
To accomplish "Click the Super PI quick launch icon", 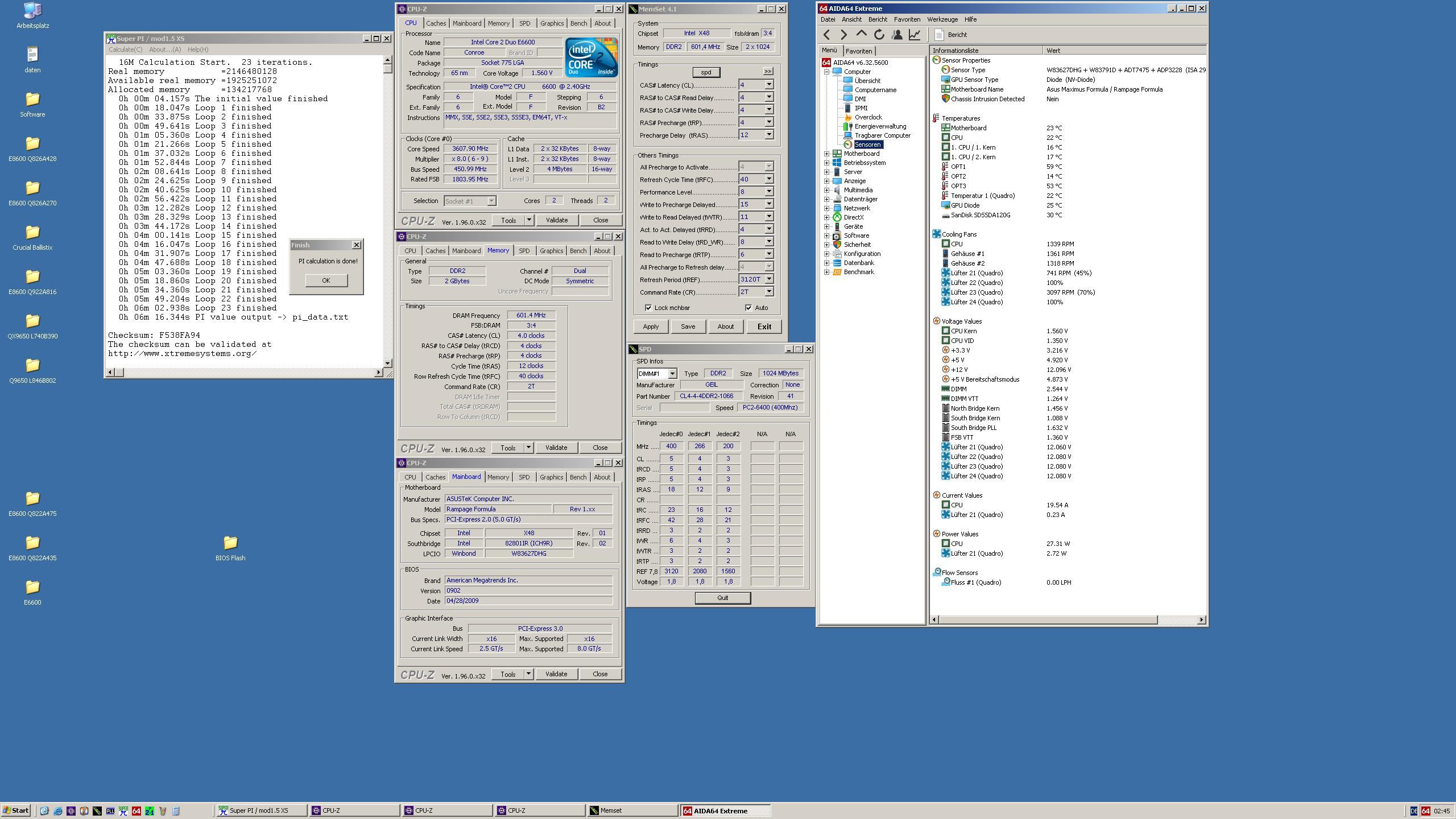I will (x=123, y=811).
